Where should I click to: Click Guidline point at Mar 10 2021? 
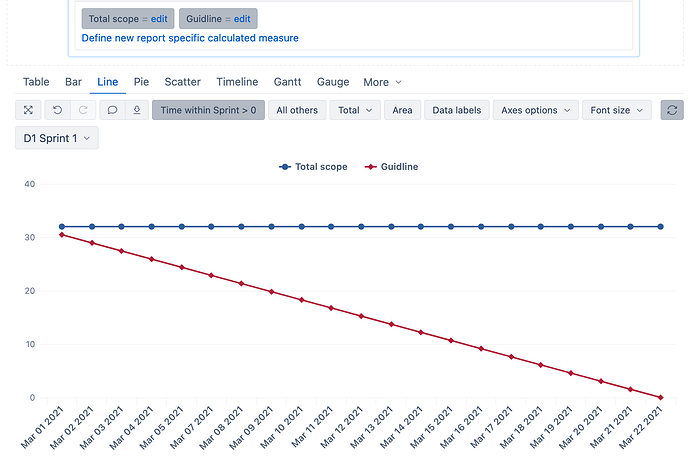[301, 300]
